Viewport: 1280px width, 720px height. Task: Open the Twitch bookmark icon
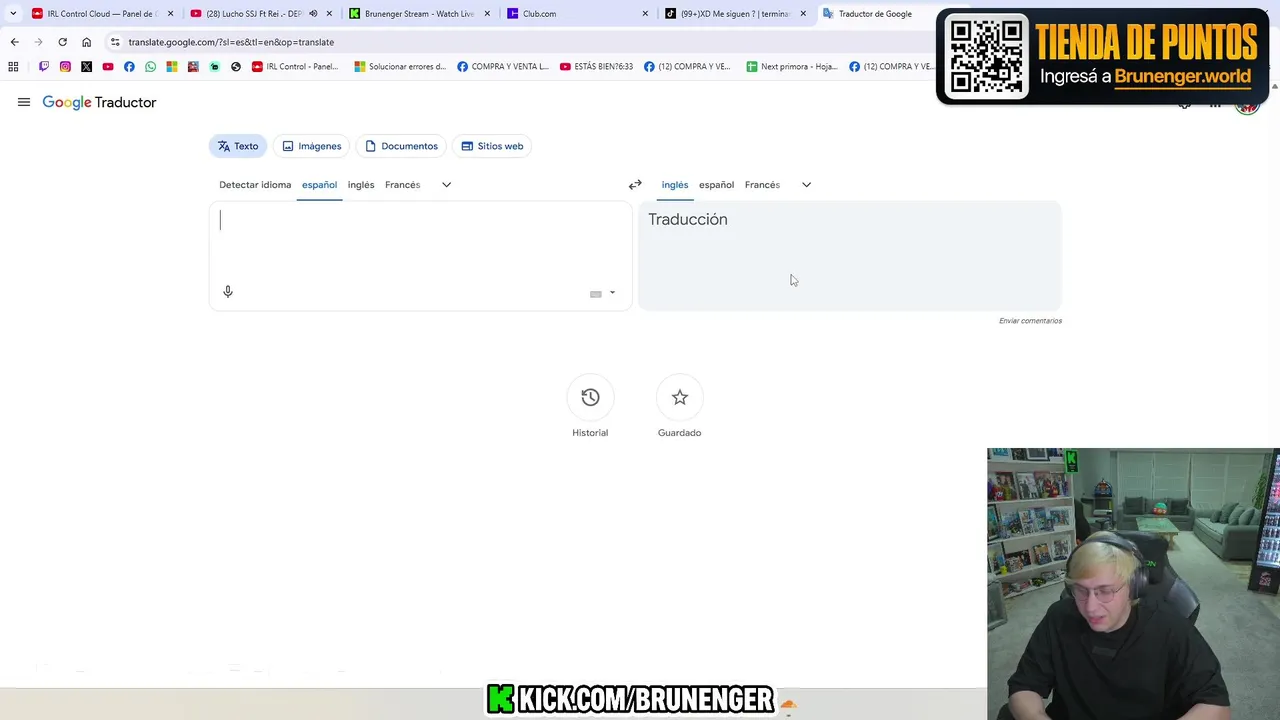pos(44,67)
